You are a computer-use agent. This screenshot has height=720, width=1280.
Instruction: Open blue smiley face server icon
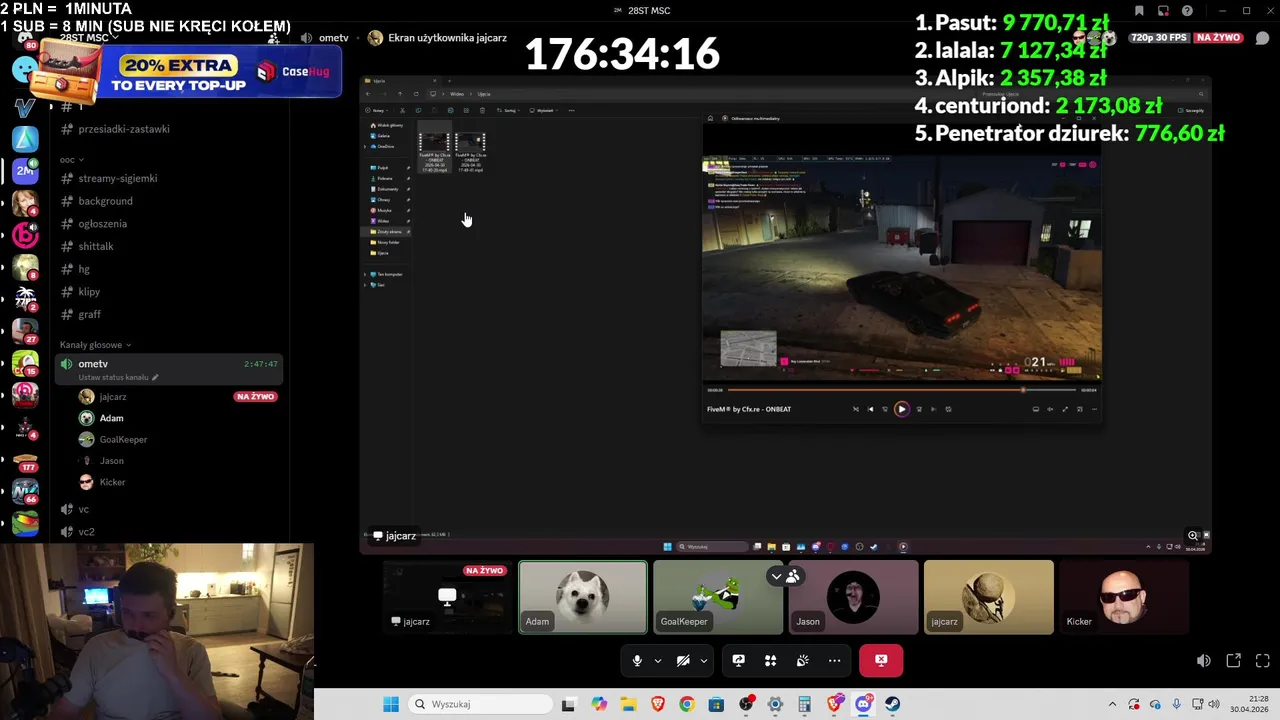pyautogui.click(x=24, y=69)
